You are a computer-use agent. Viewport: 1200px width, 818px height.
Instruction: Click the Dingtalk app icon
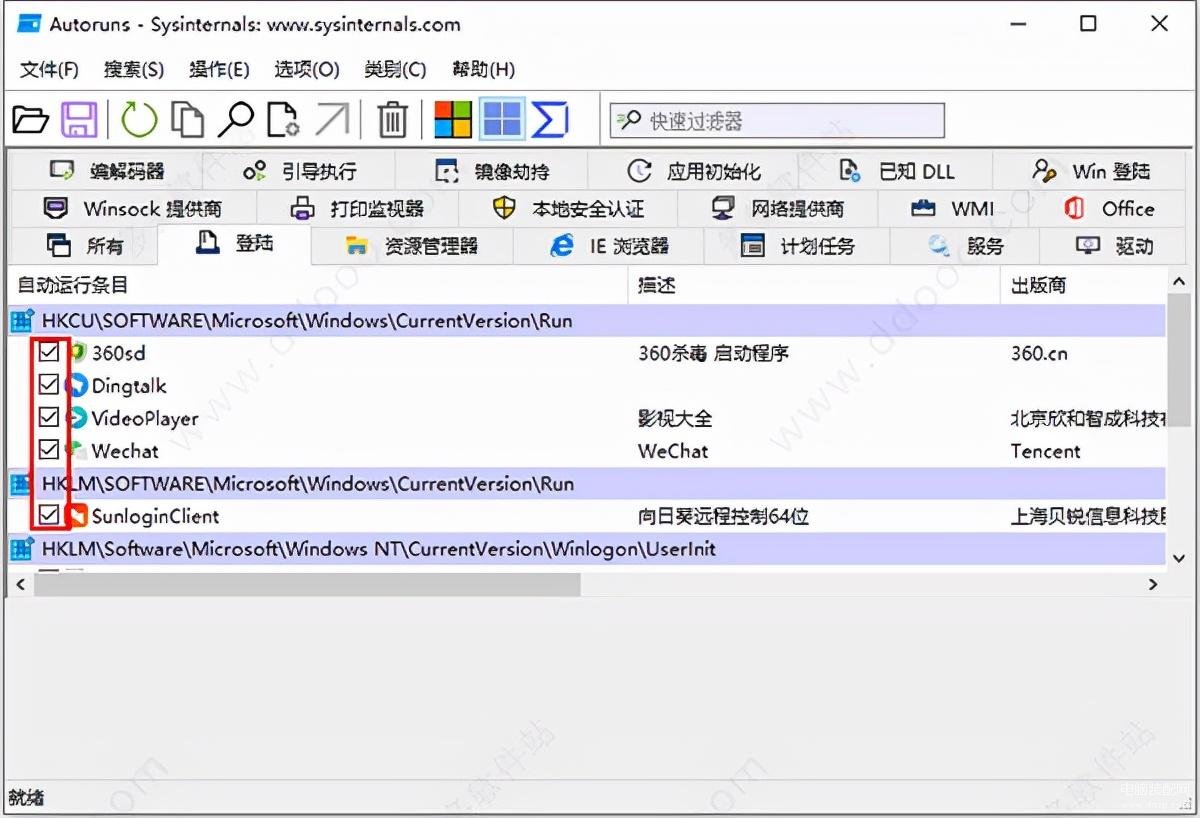pyautogui.click(x=76, y=385)
